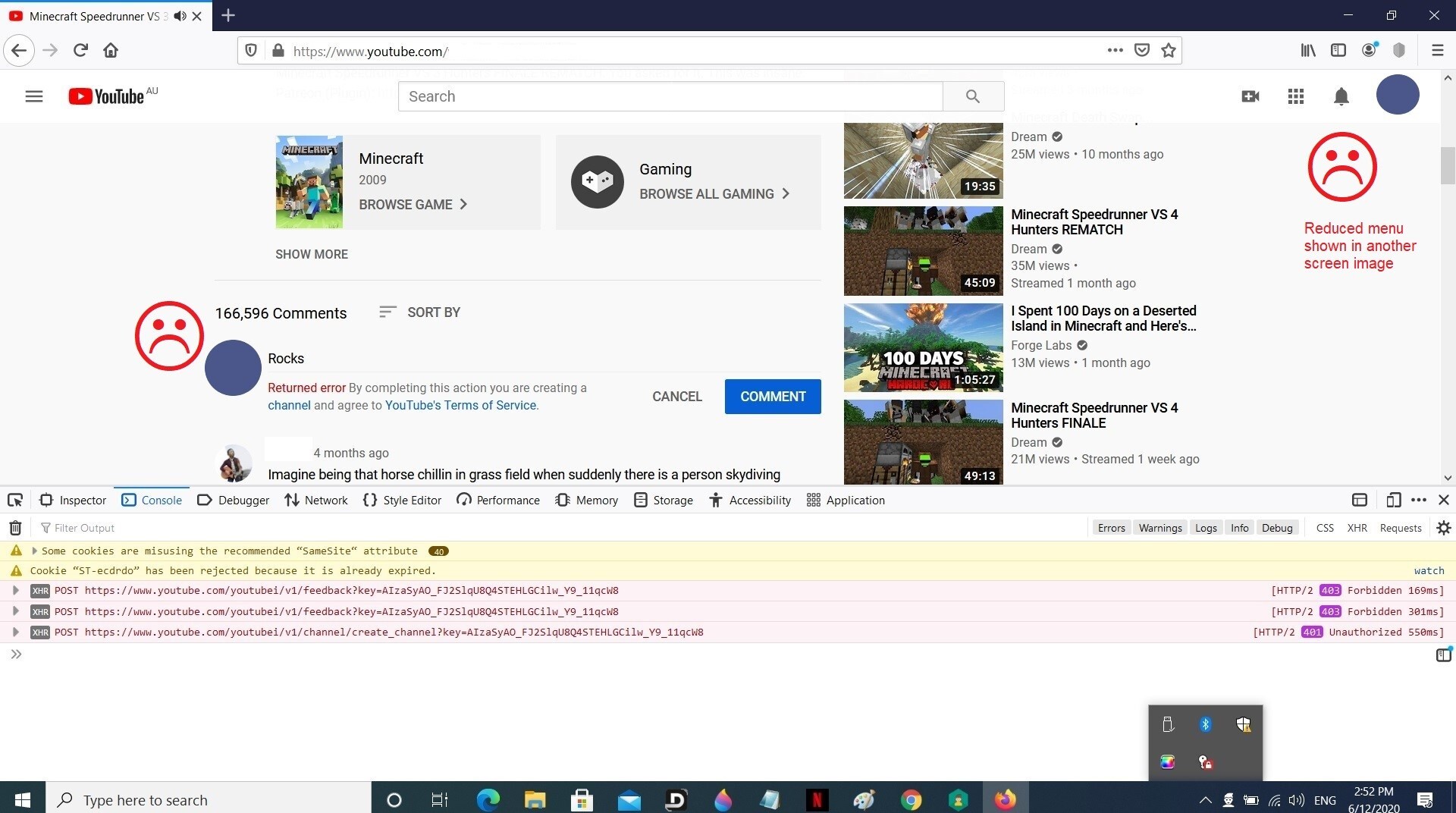Toggle the Errors filter in console
The height and width of the screenshot is (813, 1456).
(1111, 528)
